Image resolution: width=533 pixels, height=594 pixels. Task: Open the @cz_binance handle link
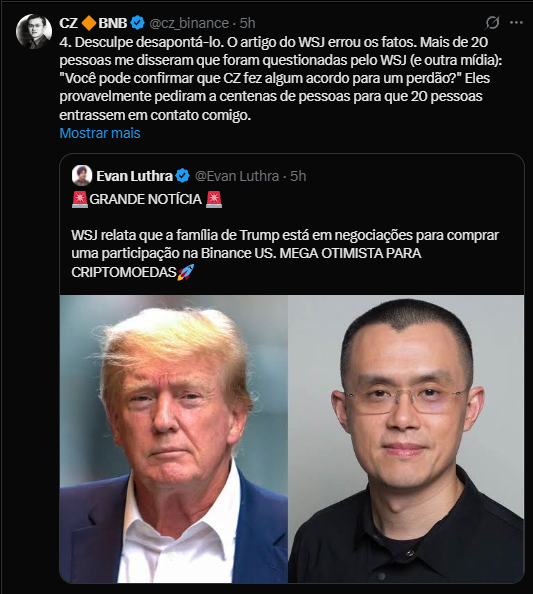click(x=189, y=23)
